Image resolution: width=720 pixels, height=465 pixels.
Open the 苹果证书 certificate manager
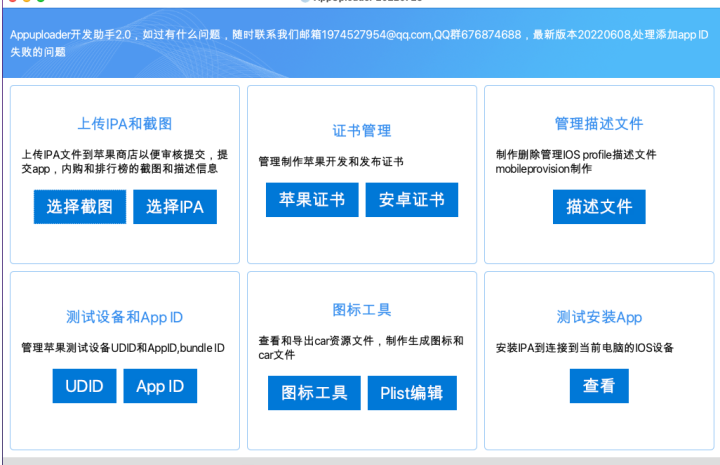coord(312,200)
